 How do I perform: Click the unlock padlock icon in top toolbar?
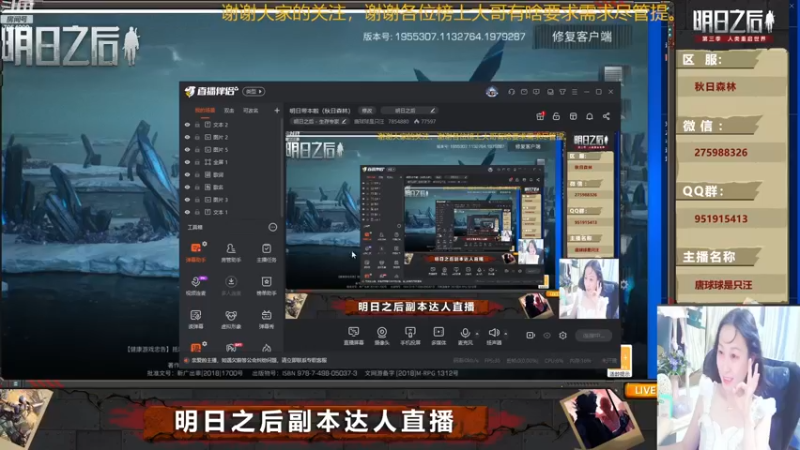click(556, 116)
